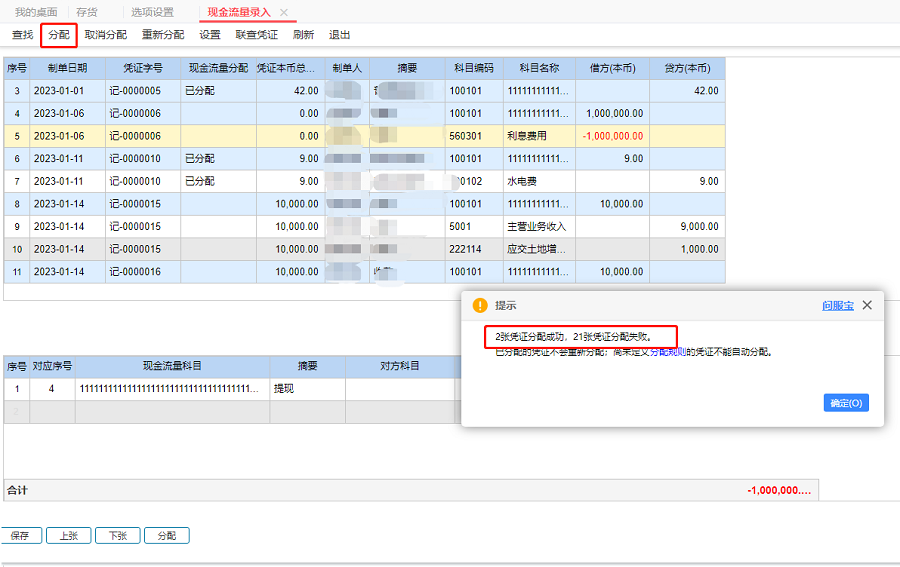900x567 pixels.
Task: Select the row with 利息费用 subject
Action: tap(364, 136)
